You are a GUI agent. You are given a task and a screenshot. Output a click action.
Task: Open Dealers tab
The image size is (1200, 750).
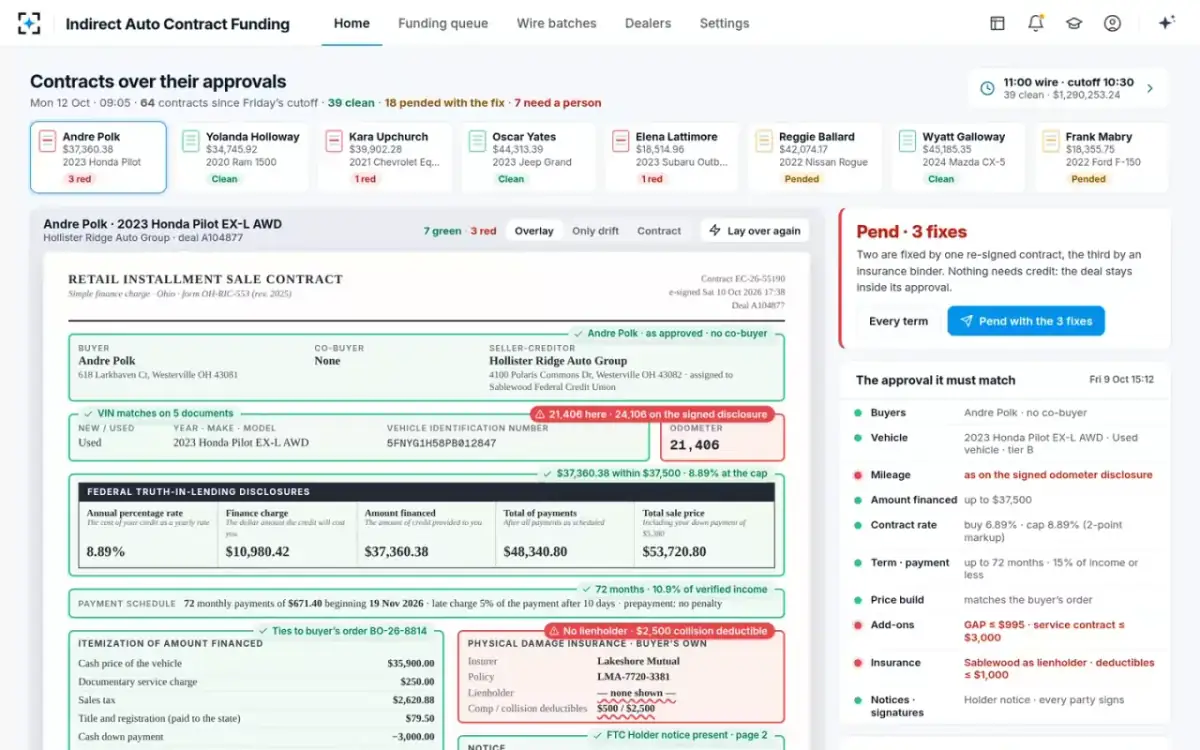(x=648, y=23)
